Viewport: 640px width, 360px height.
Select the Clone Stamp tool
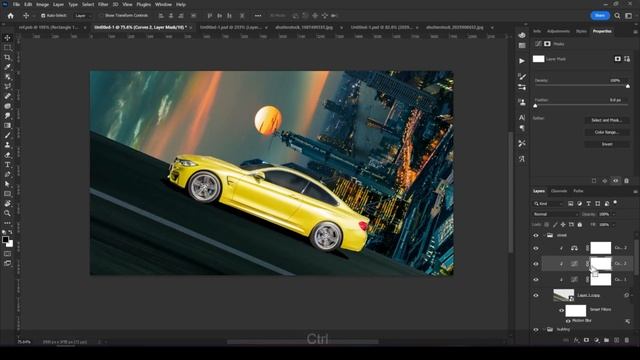[7, 145]
